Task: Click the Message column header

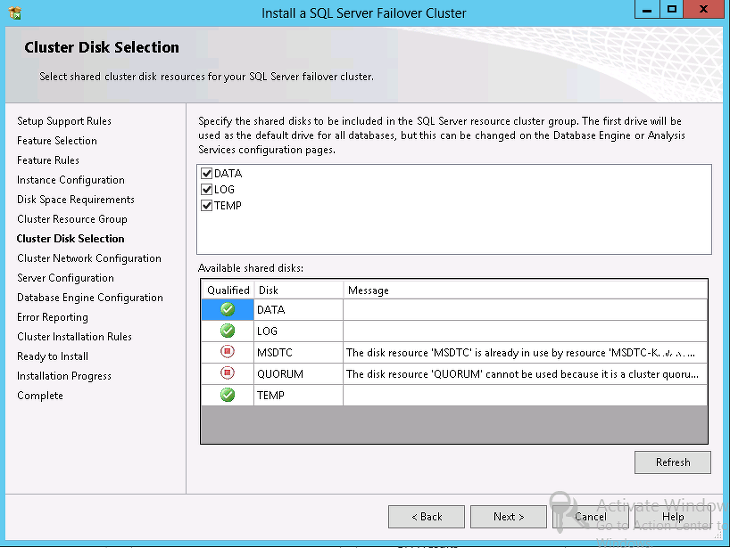Action: [x=525, y=290]
